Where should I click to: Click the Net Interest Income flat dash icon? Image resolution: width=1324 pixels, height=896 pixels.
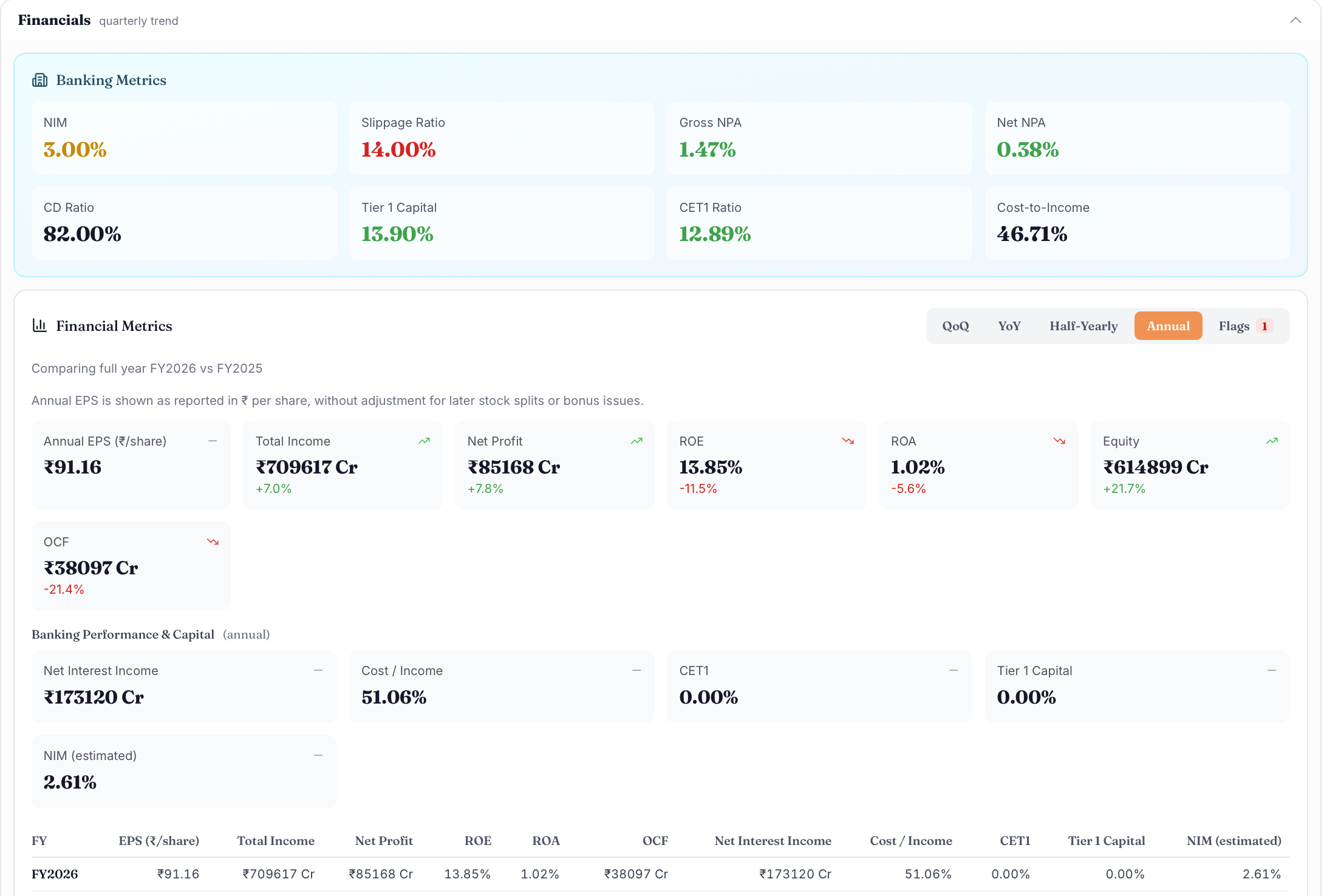pos(318,671)
